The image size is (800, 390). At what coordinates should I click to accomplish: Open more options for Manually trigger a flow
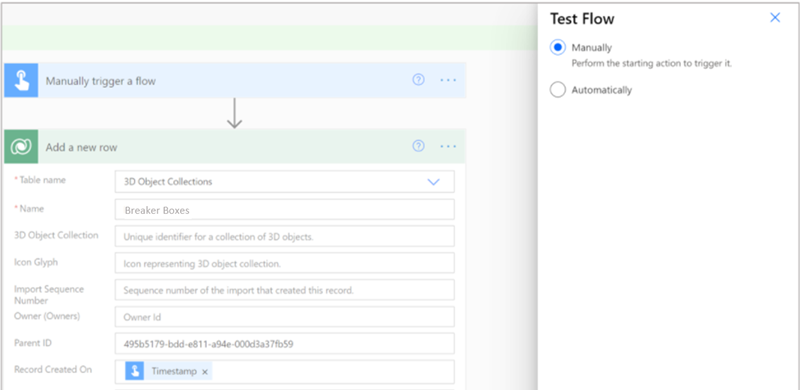(x=448, y=80)
